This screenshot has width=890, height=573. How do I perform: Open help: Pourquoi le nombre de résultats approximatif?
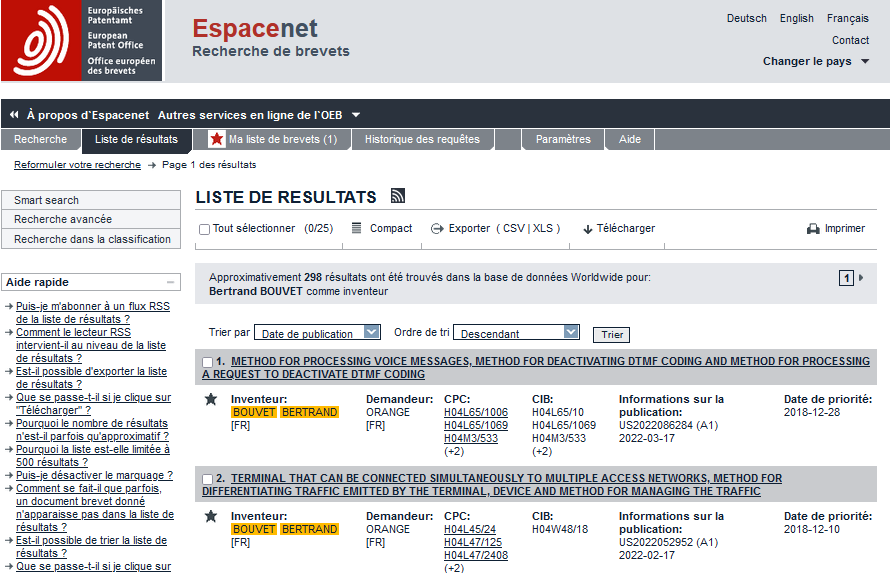[x=93, y=430]
